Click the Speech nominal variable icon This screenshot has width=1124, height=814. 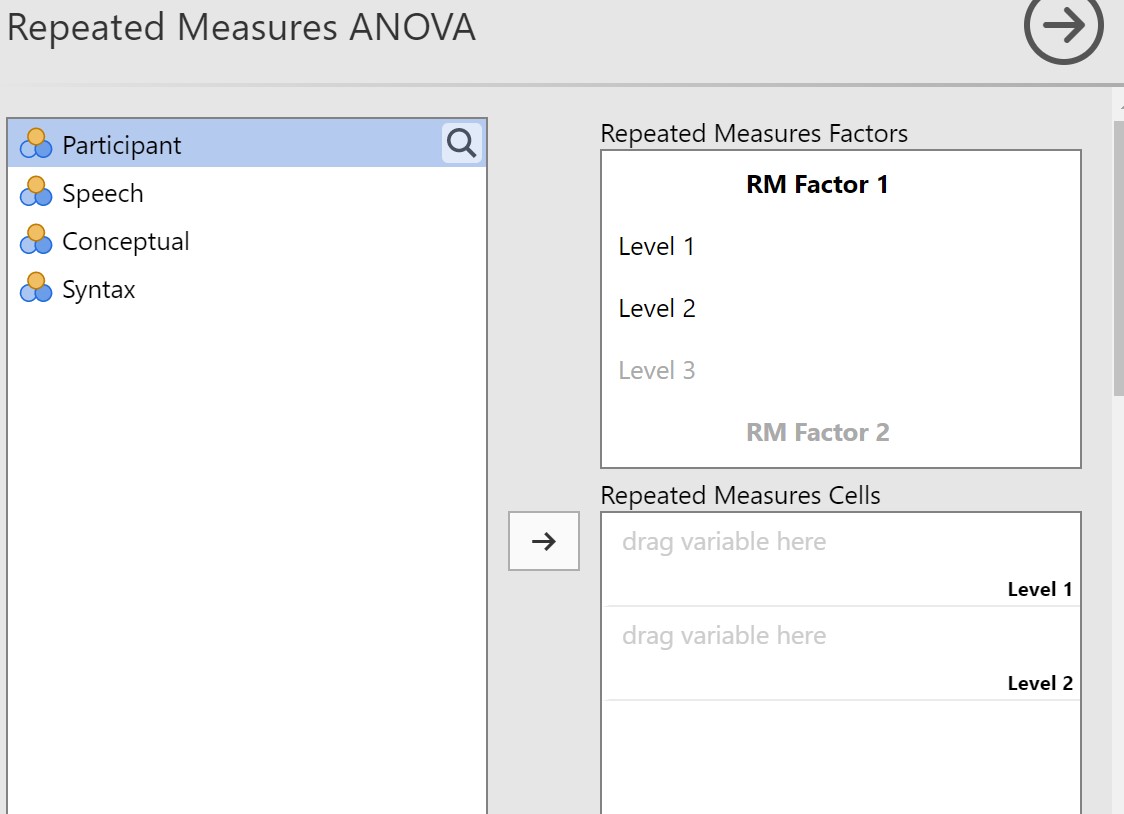coord(36,192)
